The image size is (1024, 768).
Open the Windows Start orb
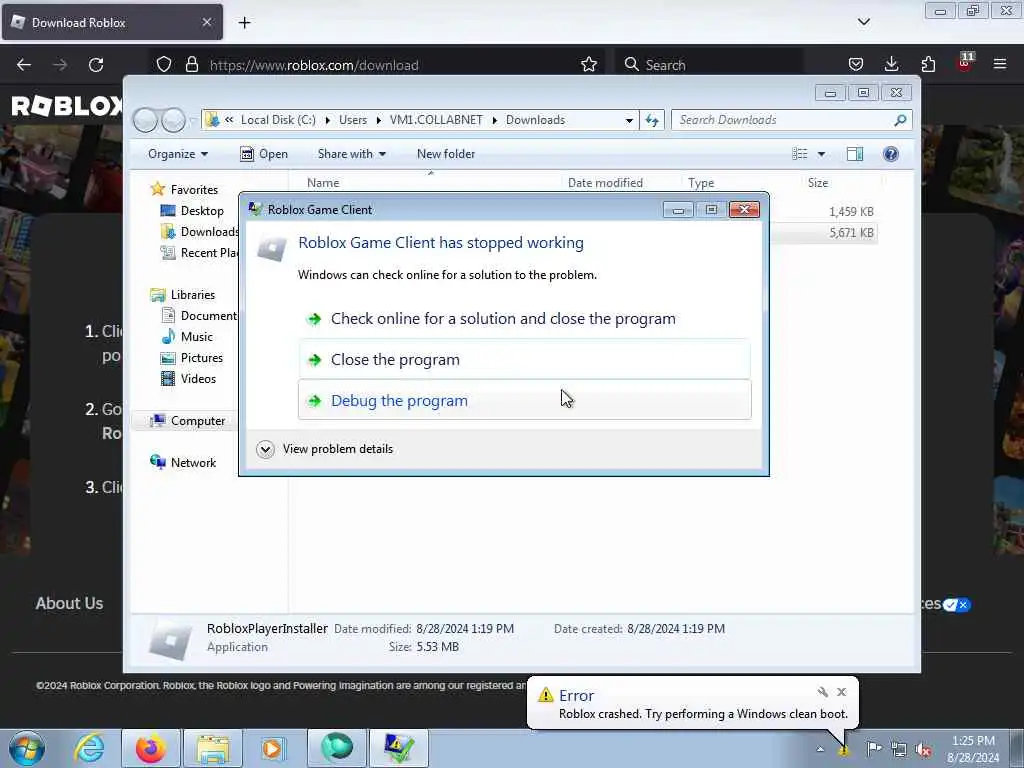[27, 748]
